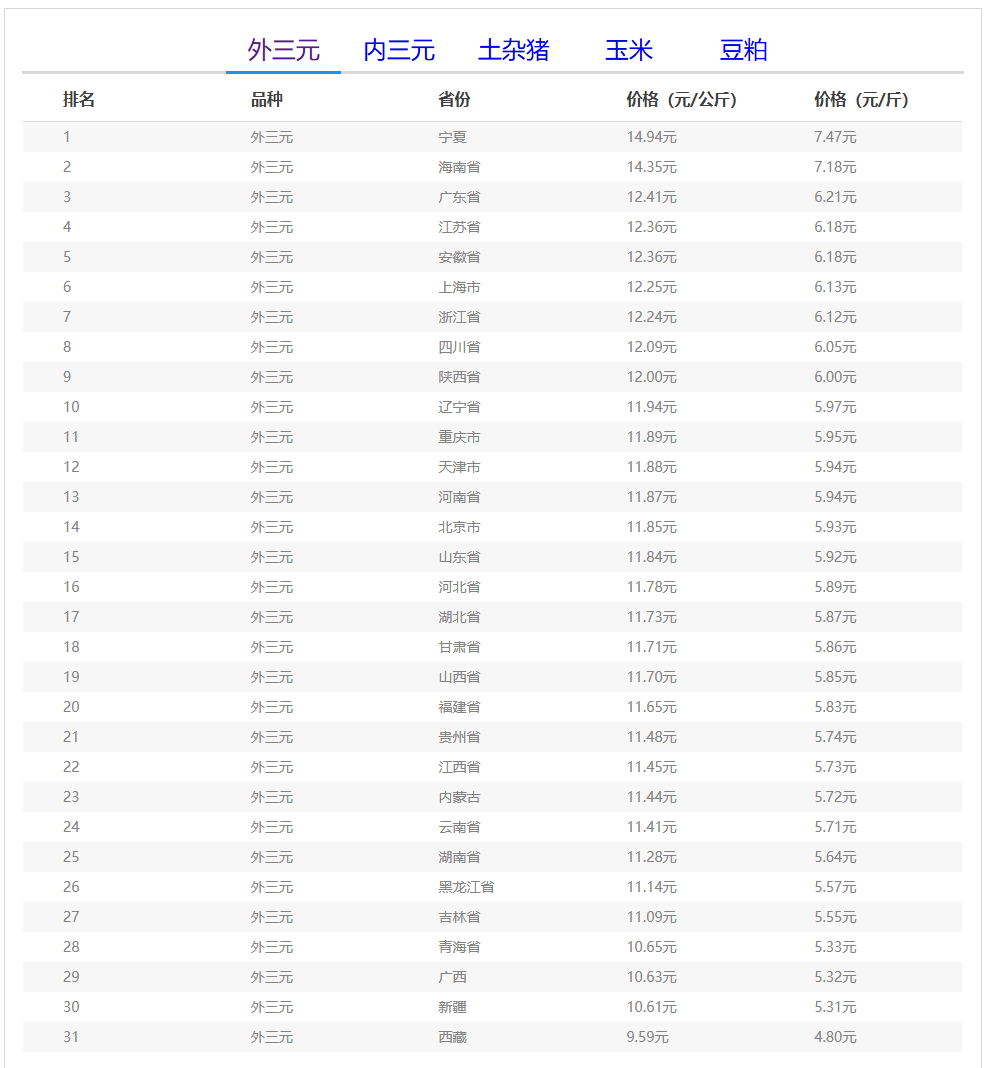Click the 上海市 row province name

point(459,287)
